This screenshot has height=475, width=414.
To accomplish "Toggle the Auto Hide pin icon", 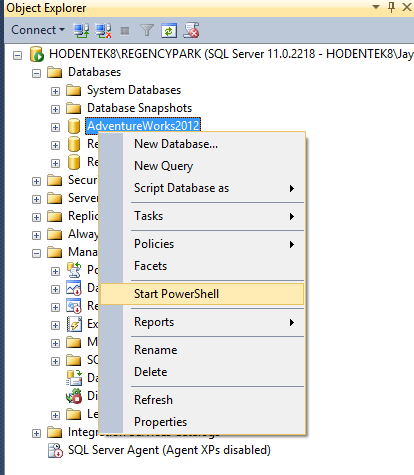I will pyautogui.click(x=392, y=7).
